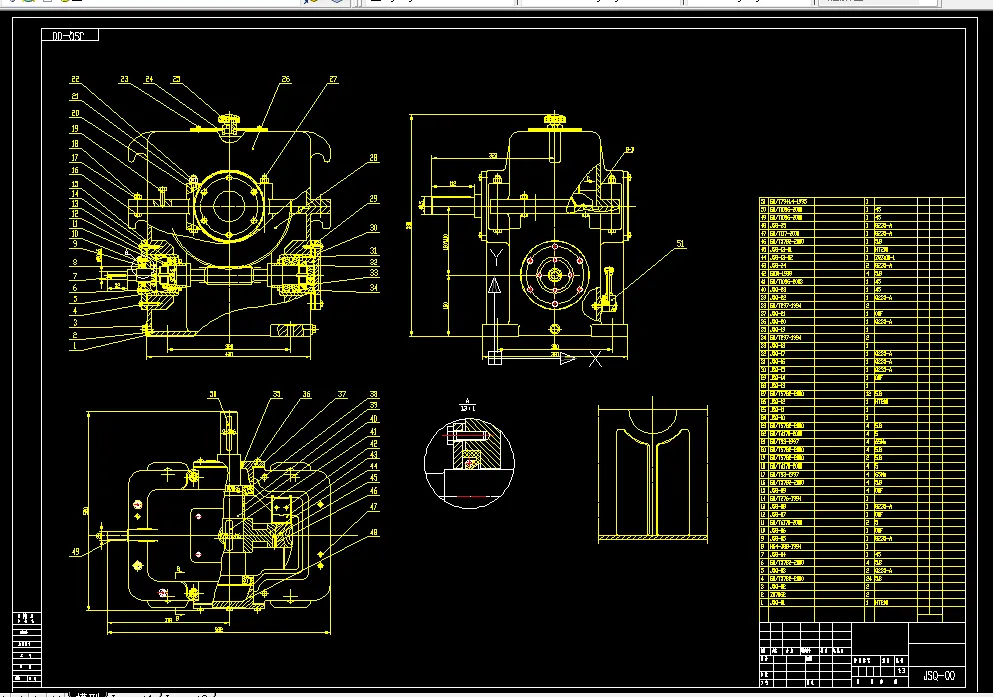Select balloon number 47 in the top view
The width and height of the screenshot is (993, 697).
[x=374, y=506]
